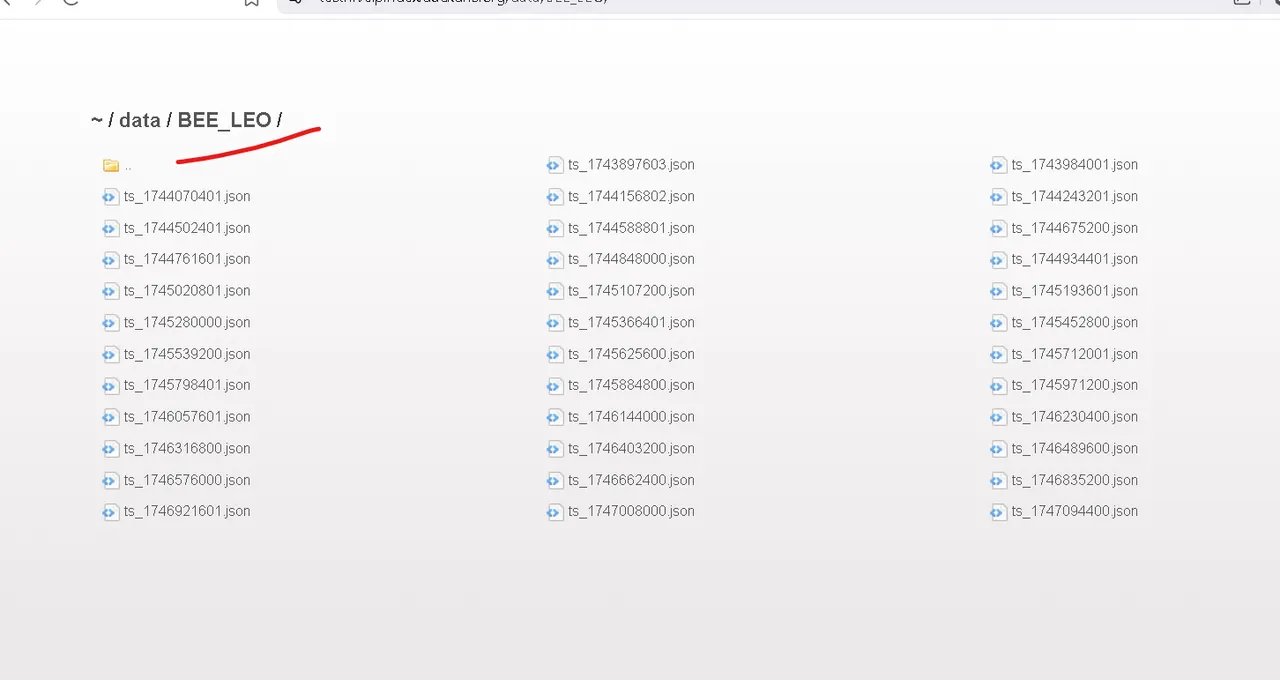The image size is (1280, 680).
Task: Click file icon beside ts_1745884800.json
Action: pos(554,386)
